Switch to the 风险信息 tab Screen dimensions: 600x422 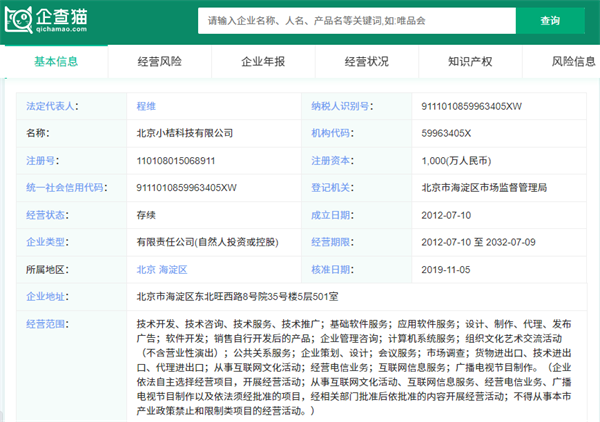(573, 61)
